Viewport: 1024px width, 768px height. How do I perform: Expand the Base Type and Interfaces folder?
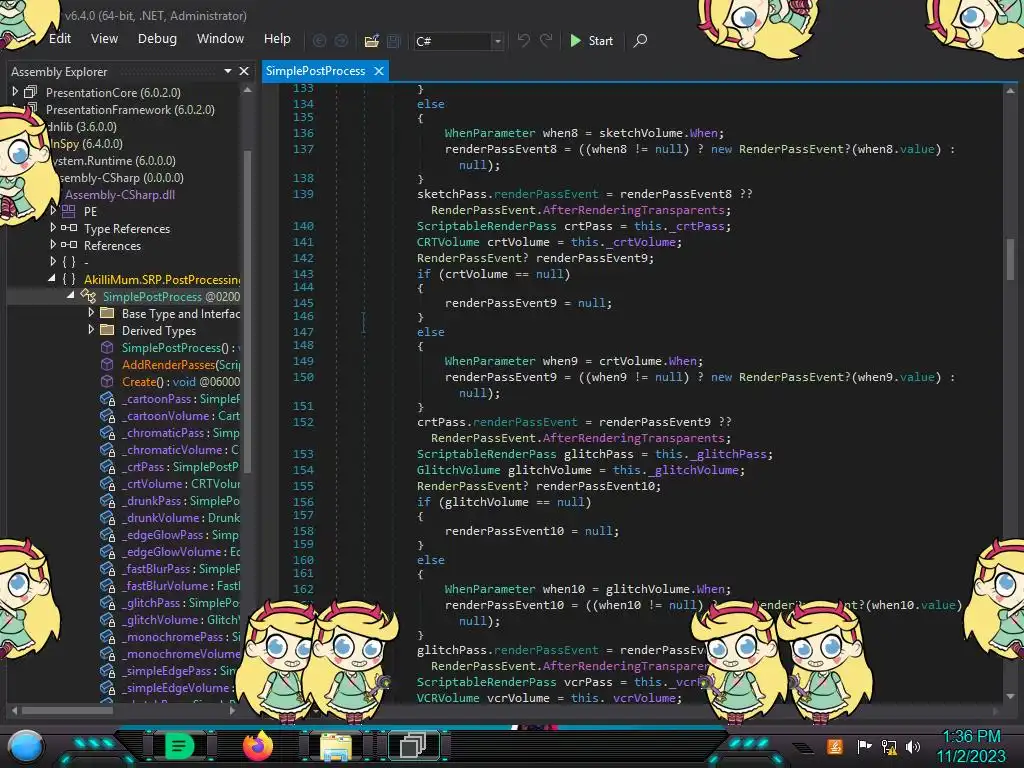pyautogui.click(x=91, y=313)
